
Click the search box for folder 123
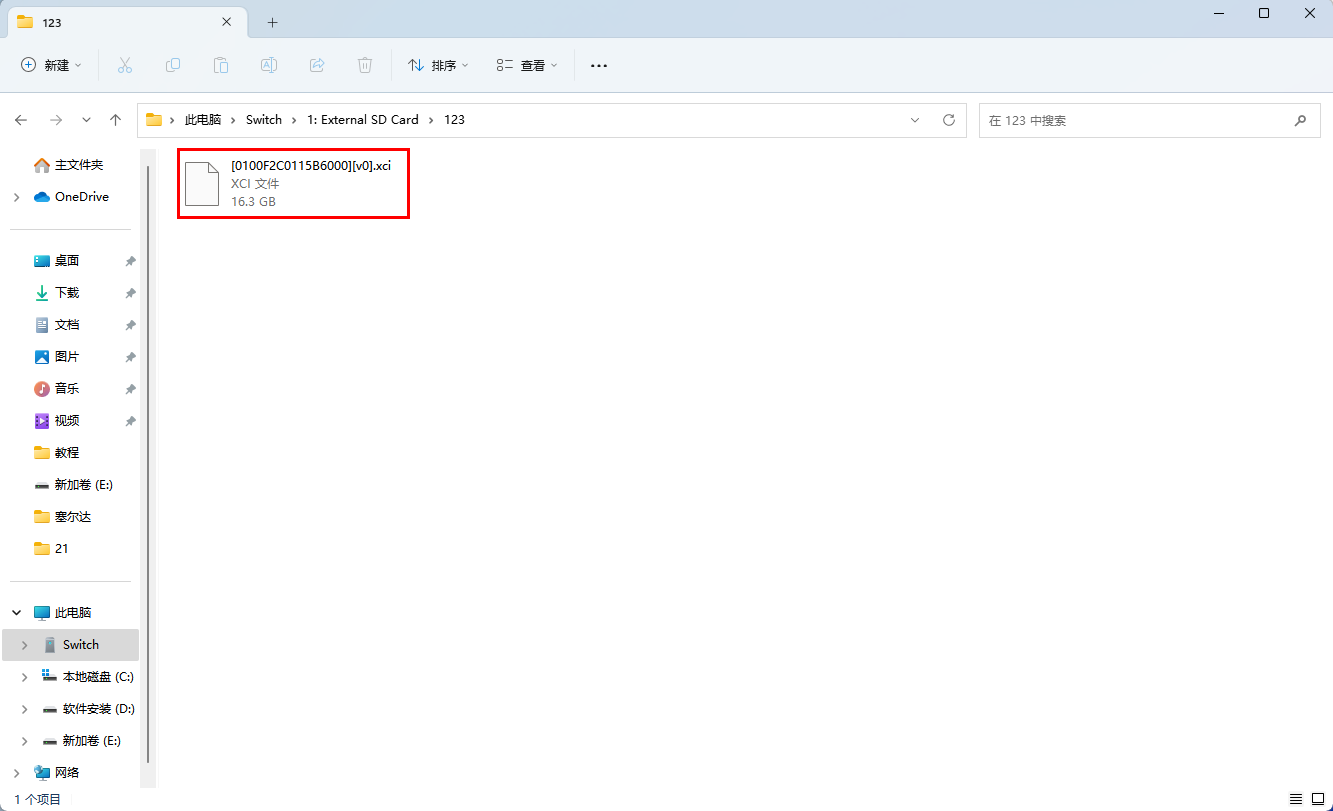(x=1135, y=120)
